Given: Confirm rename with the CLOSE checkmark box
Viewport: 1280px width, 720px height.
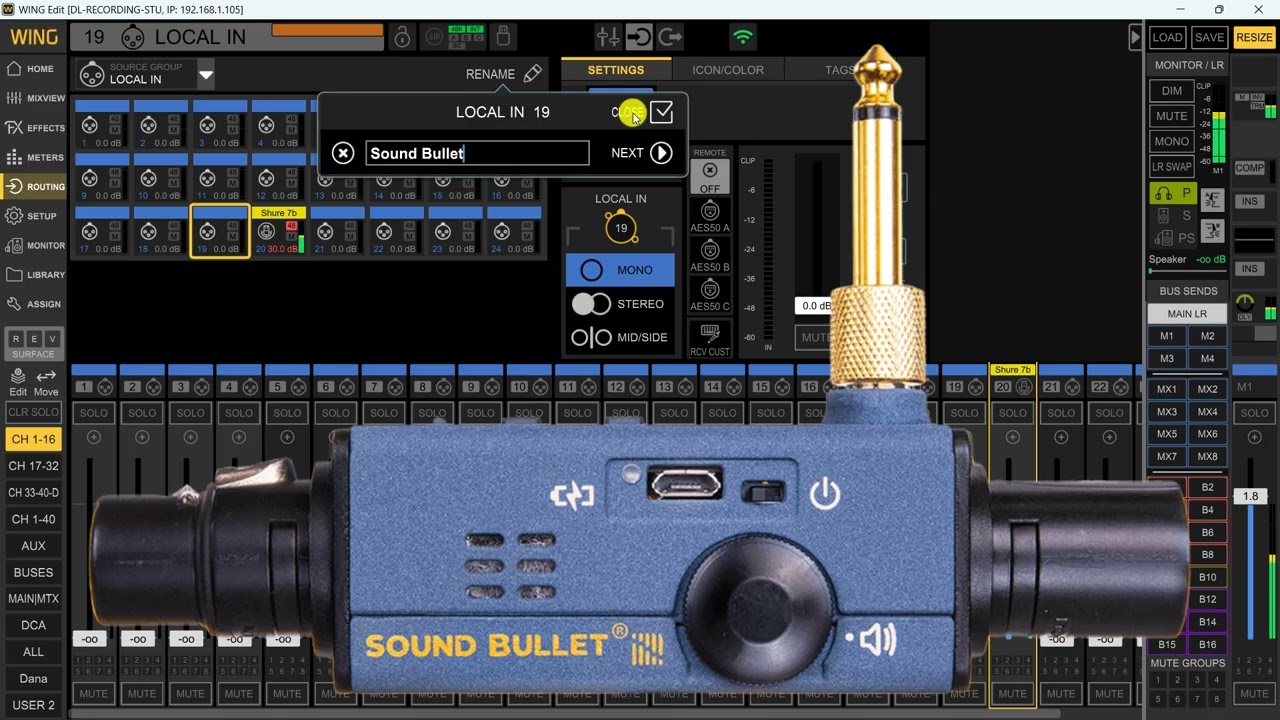Looking at the screenshot, I should pos(661,112).
